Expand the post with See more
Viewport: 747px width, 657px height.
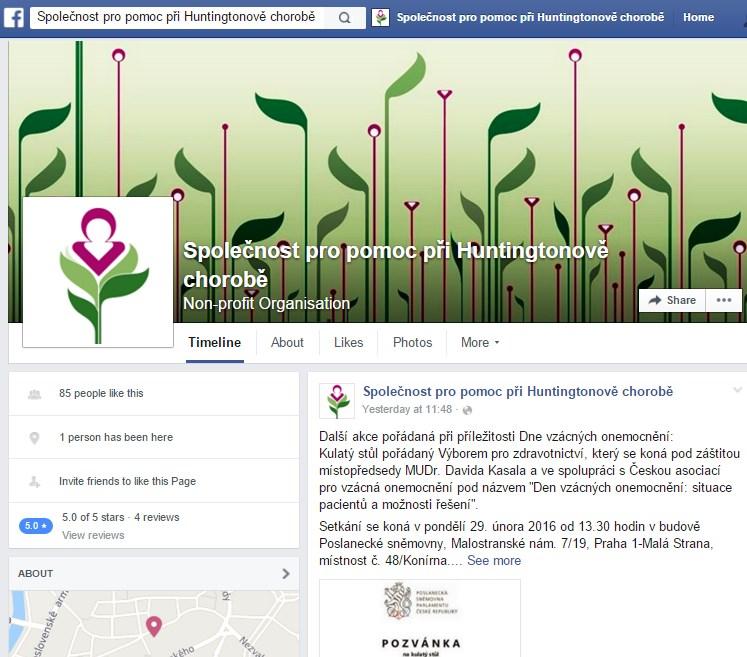pos(494,561)
